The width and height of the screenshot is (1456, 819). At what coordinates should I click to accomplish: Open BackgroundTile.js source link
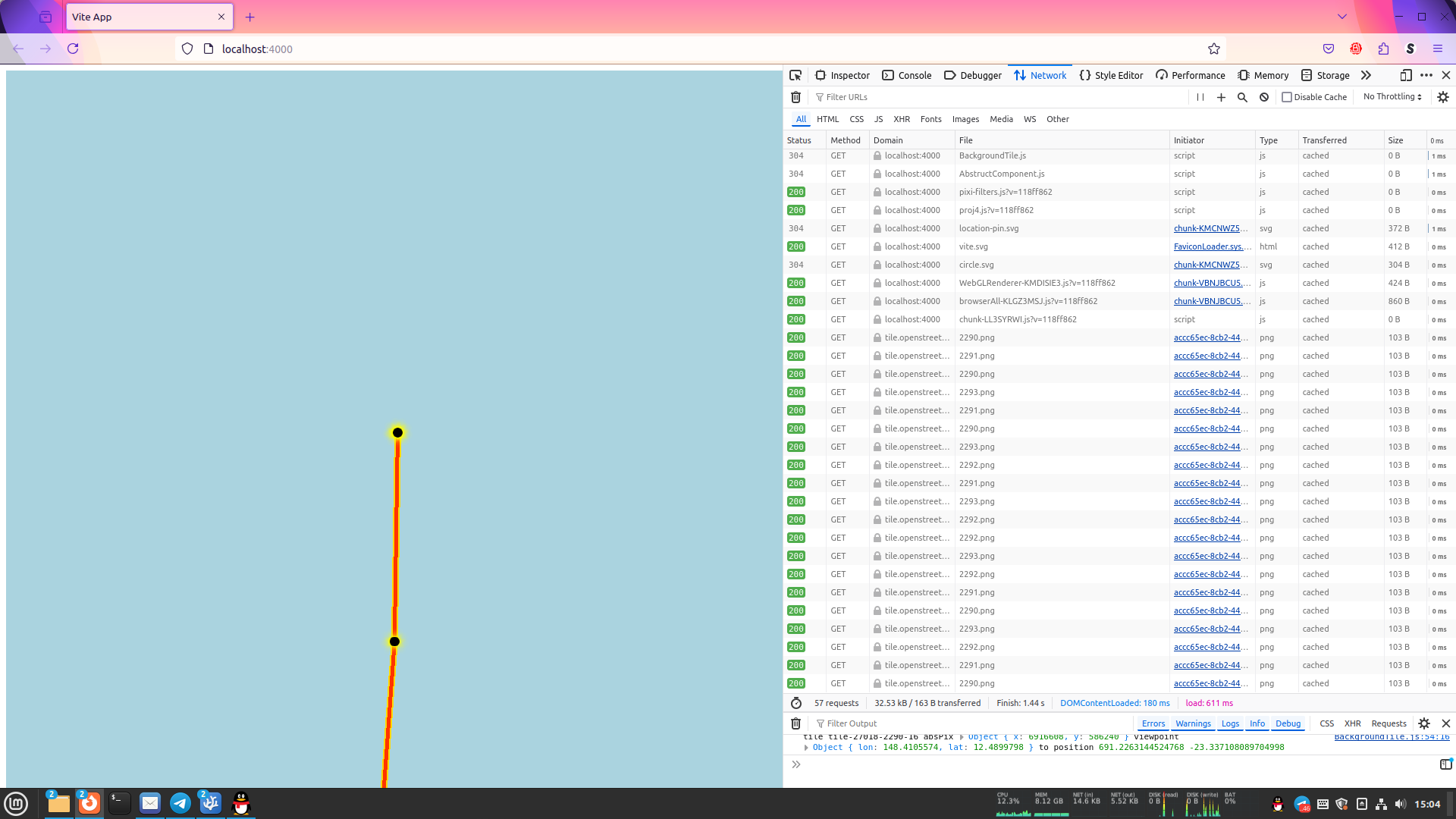pyautogui.click(x=1391, y=736)
